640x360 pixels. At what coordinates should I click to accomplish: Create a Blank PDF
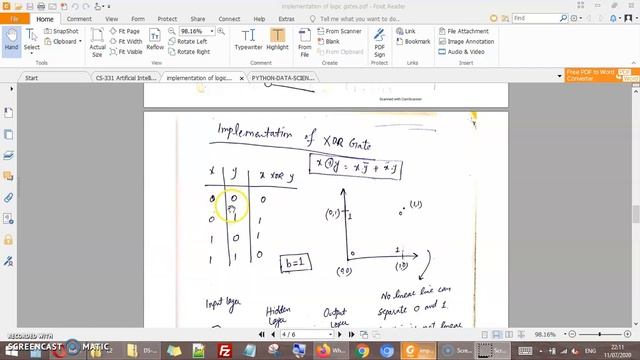tap(328, 41)
